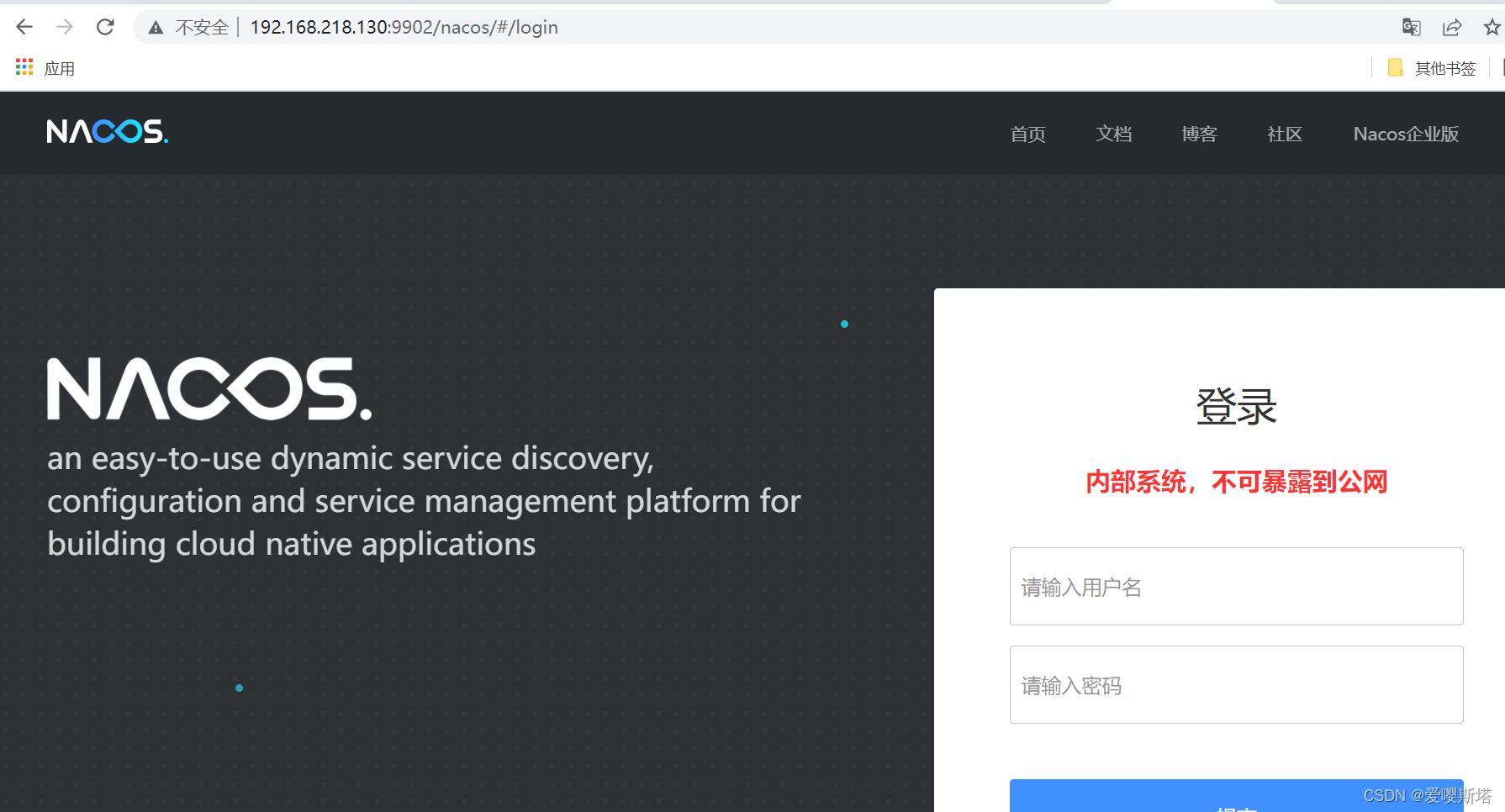Go back with the browser back arrow
The image size is (1505, 812).
coord(24,27)
